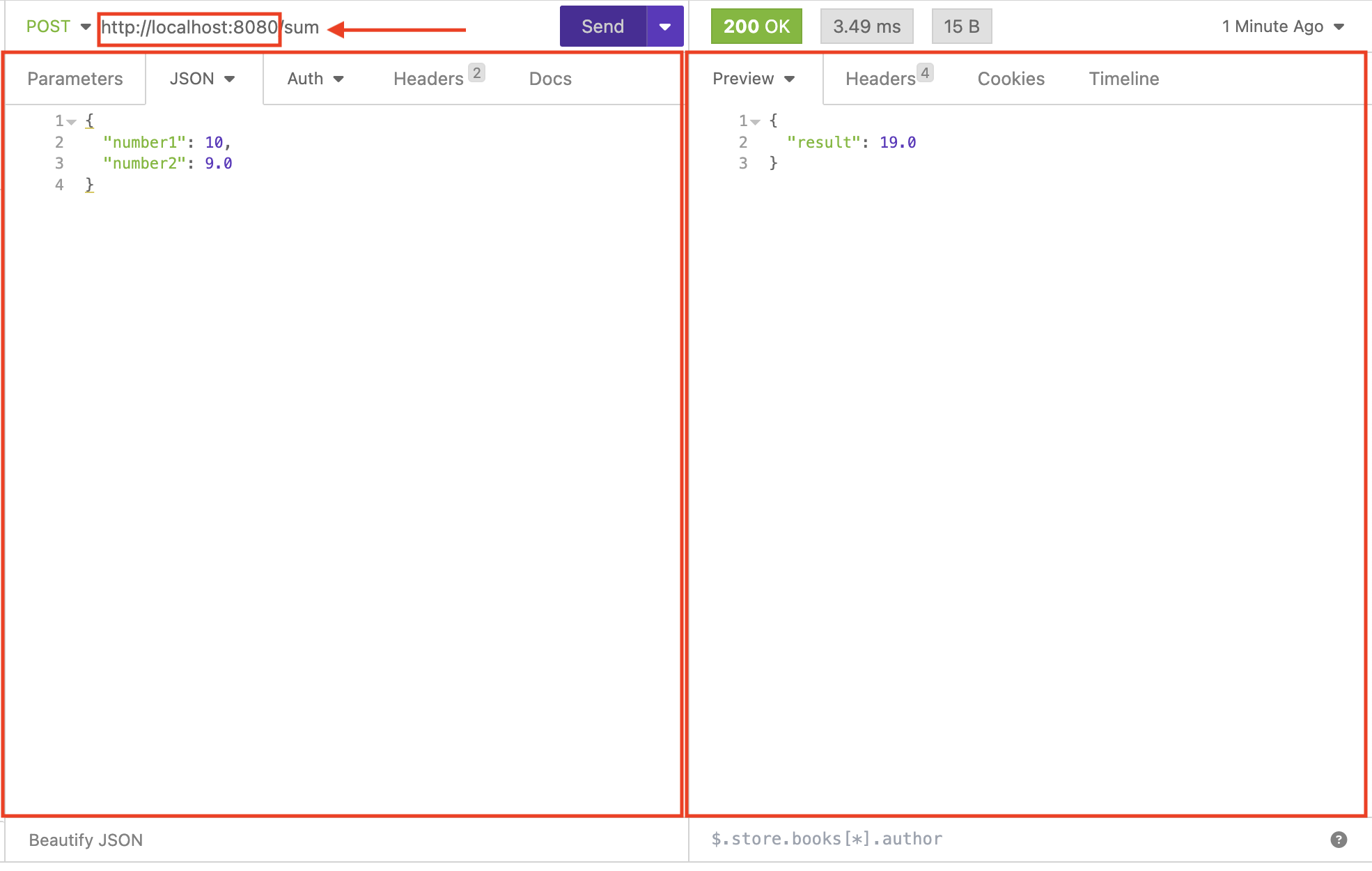Screen dimensions: 1372x871
Task: Open the Auth tab dropdown
Action: [315, 79]
